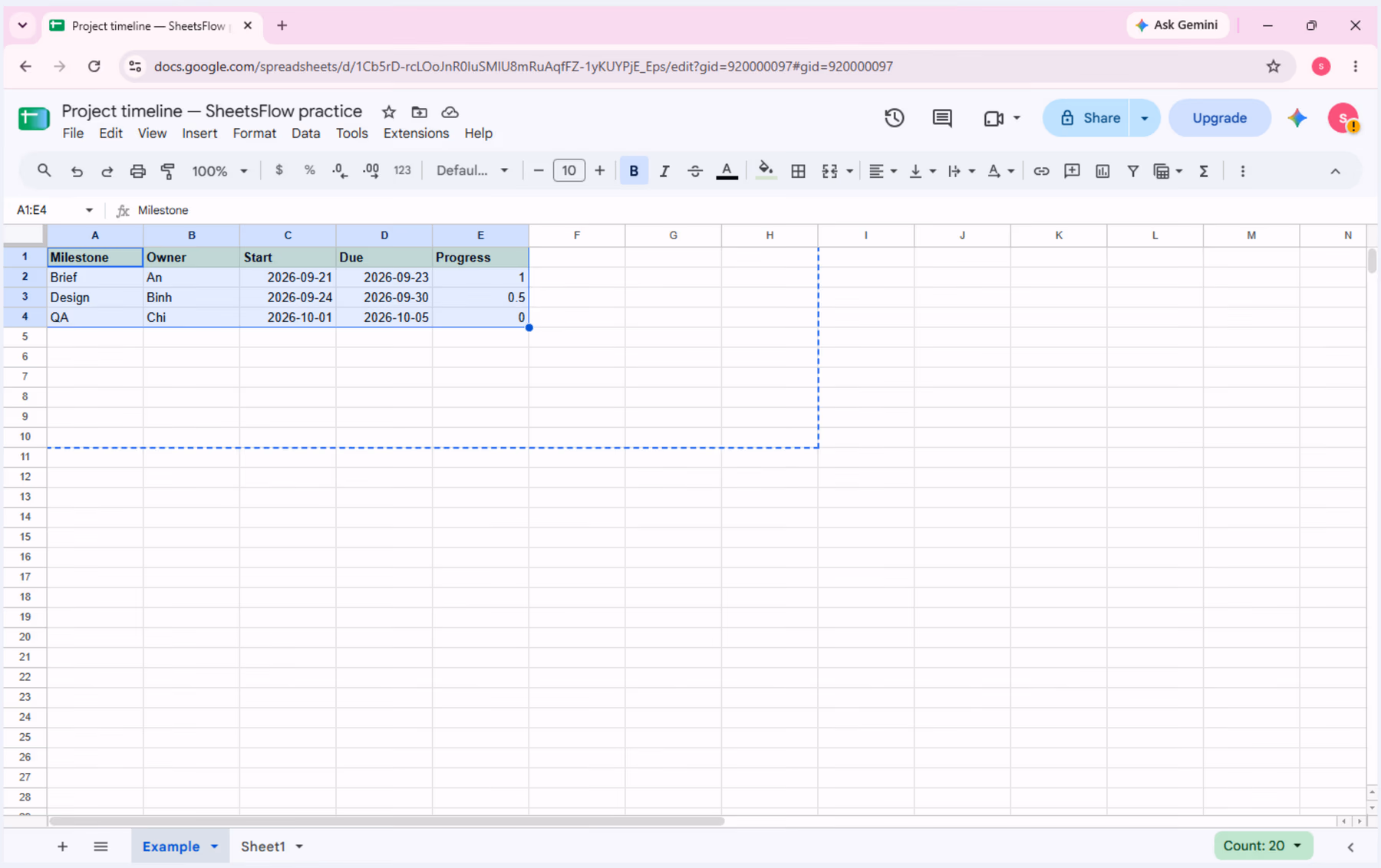This screenshot has height=868, width=1381.
Task: Expand the Share options arrow
Action: [1144, 118]
